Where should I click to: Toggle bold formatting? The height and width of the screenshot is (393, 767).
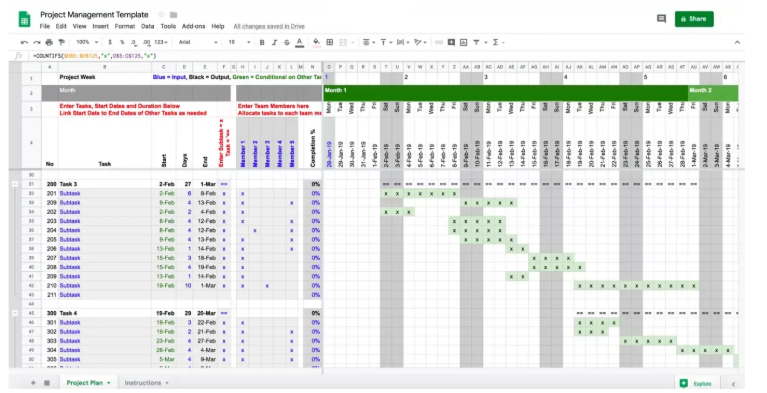tap(262, 43)
